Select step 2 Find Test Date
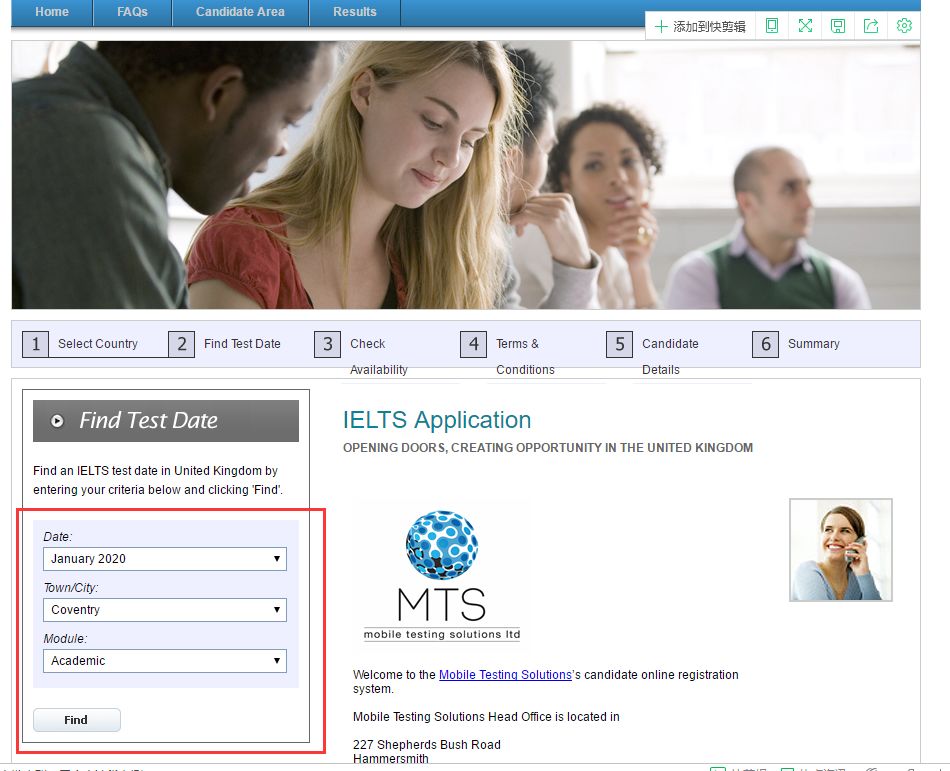950x771 pixels. pos(225,344)
